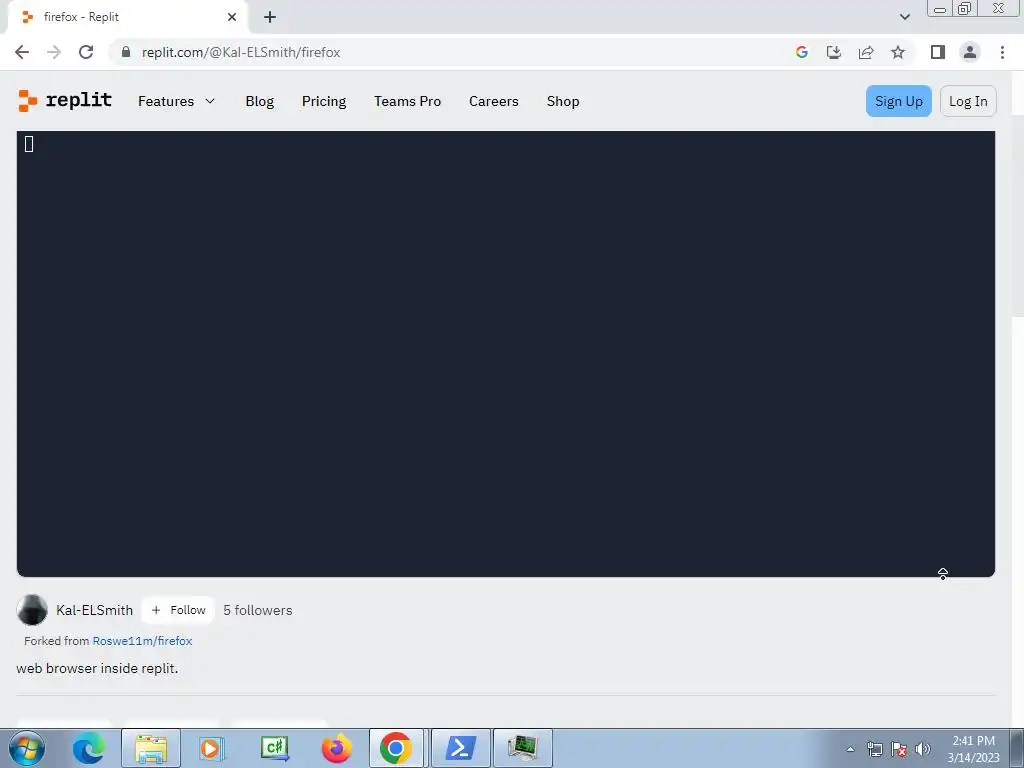Open Kal-ELSmith profile avatar
The width and height of the screenshot is (1024, 768).
32,610
